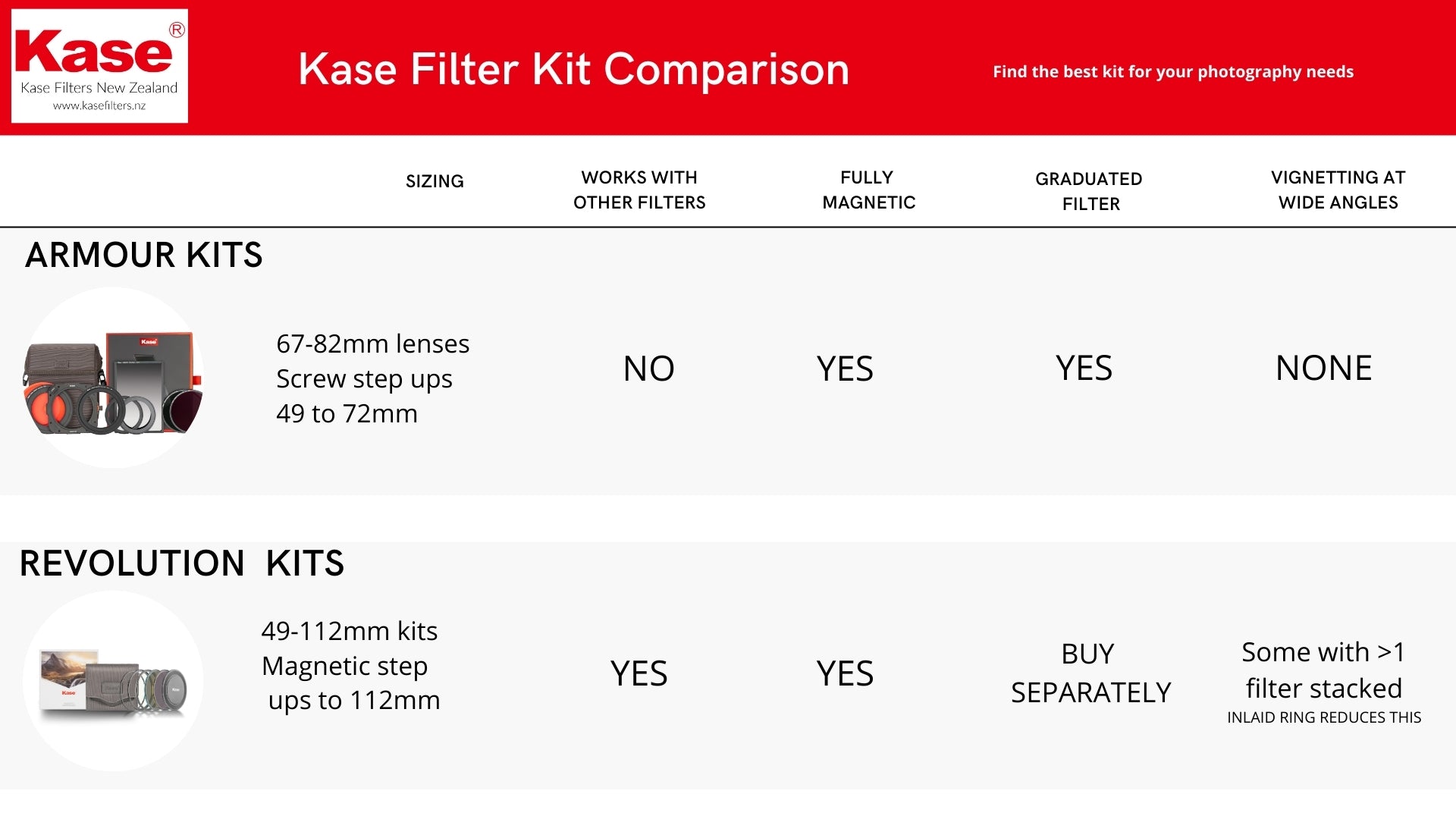The image size is (1456, 819).
Task: Select Armour kit's graduated filter YES
Action: point(1084,369)
